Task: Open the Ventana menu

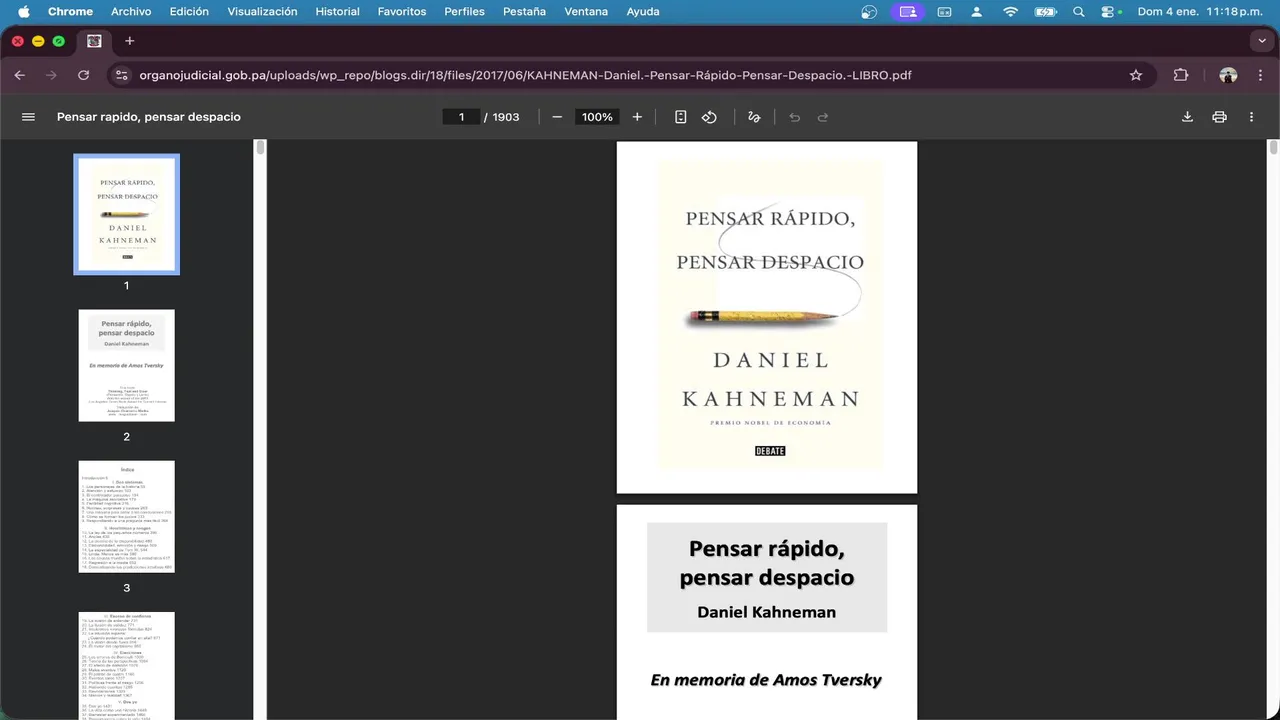Action: coord(586,12)
